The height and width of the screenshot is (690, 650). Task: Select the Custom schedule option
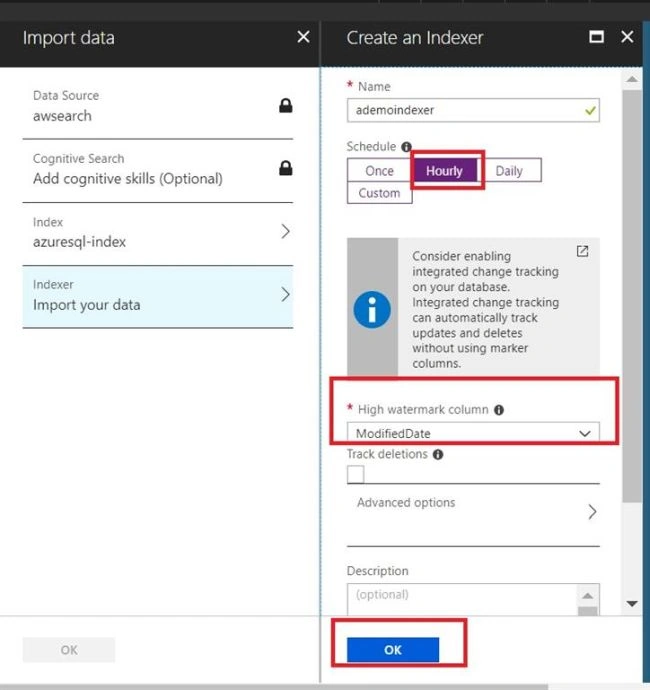tap(379, 193)
